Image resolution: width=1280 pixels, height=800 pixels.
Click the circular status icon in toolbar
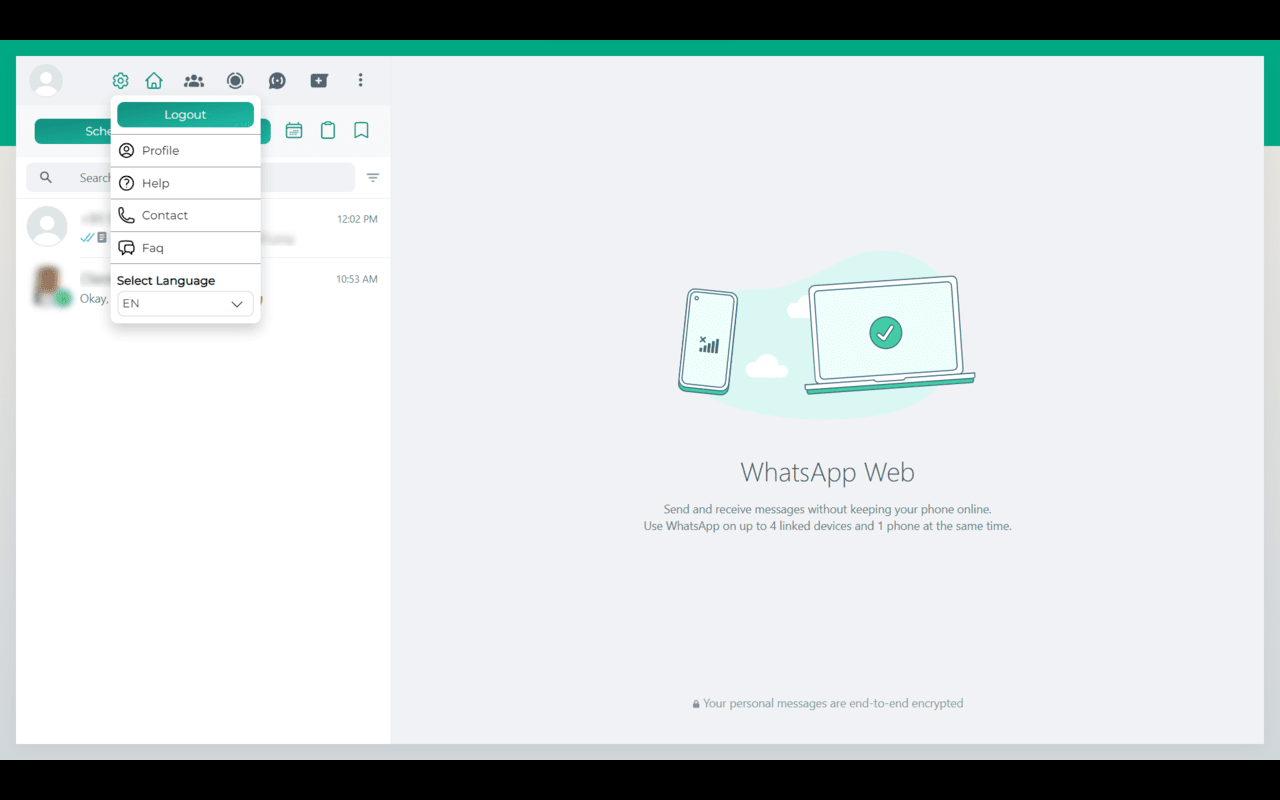click(x=235, y=80)
